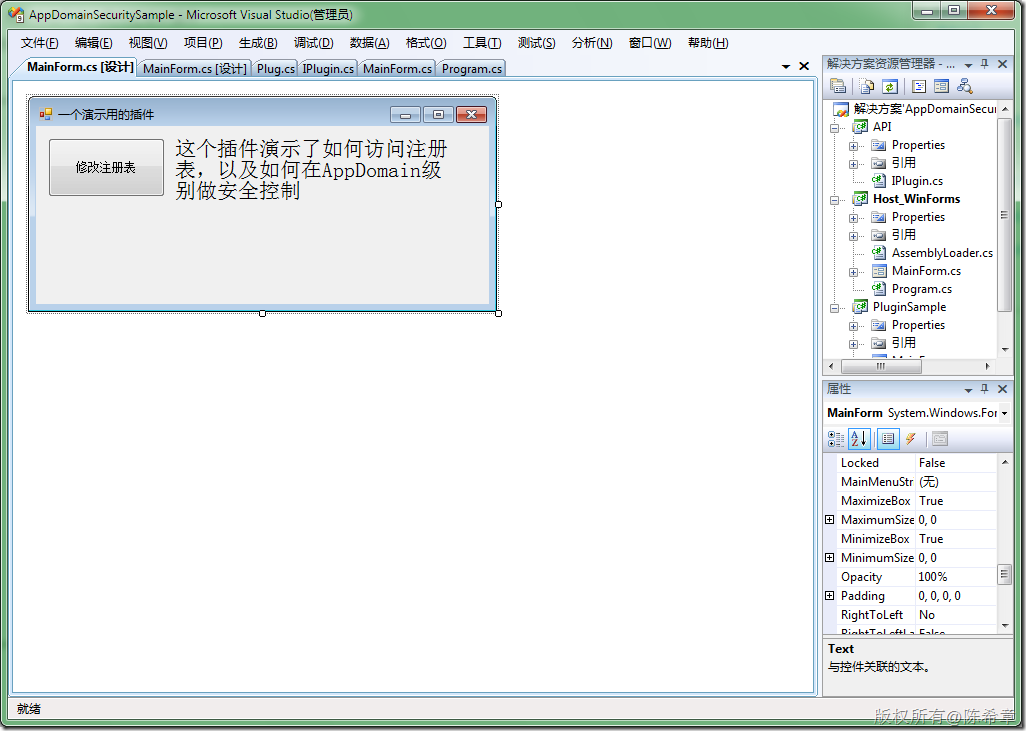
Task: Select Program.cs in Solution Explorer tree
Action: (921, 289)
